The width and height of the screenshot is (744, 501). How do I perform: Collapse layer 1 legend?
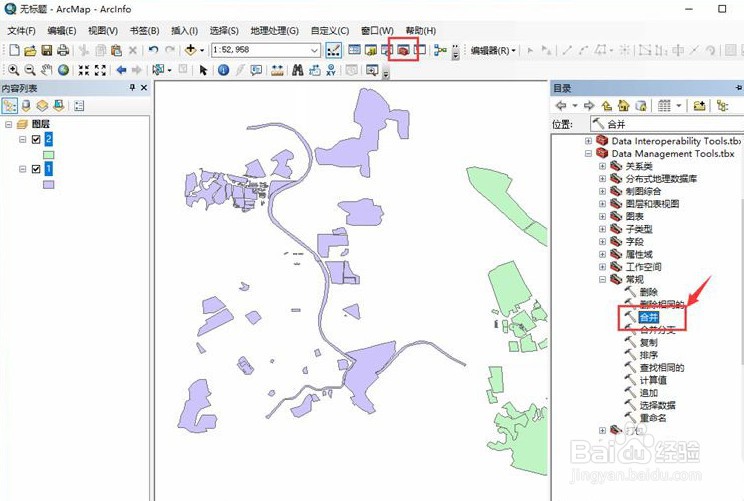(x=22, y=169)
